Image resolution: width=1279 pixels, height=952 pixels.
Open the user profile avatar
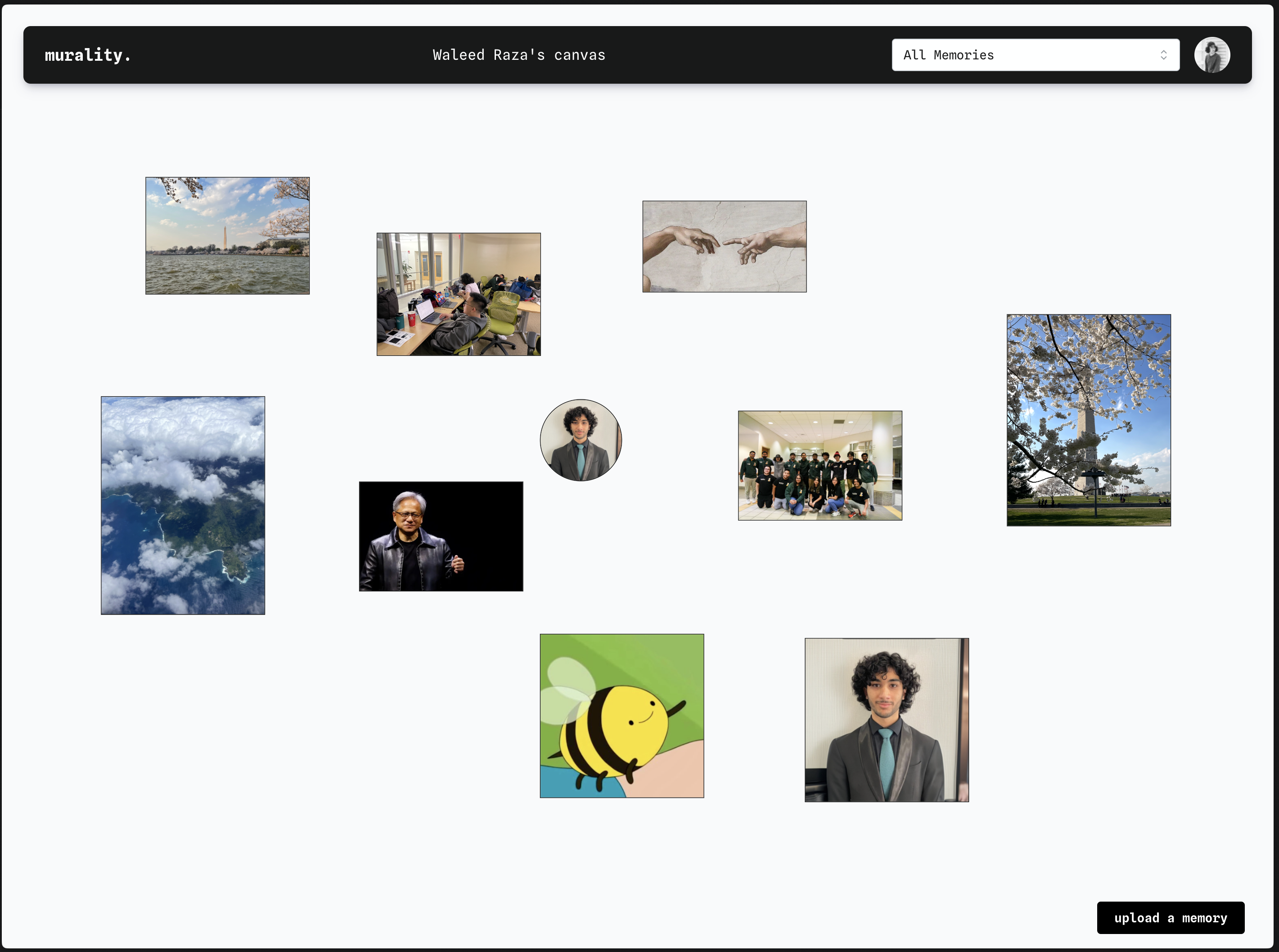1211,55
